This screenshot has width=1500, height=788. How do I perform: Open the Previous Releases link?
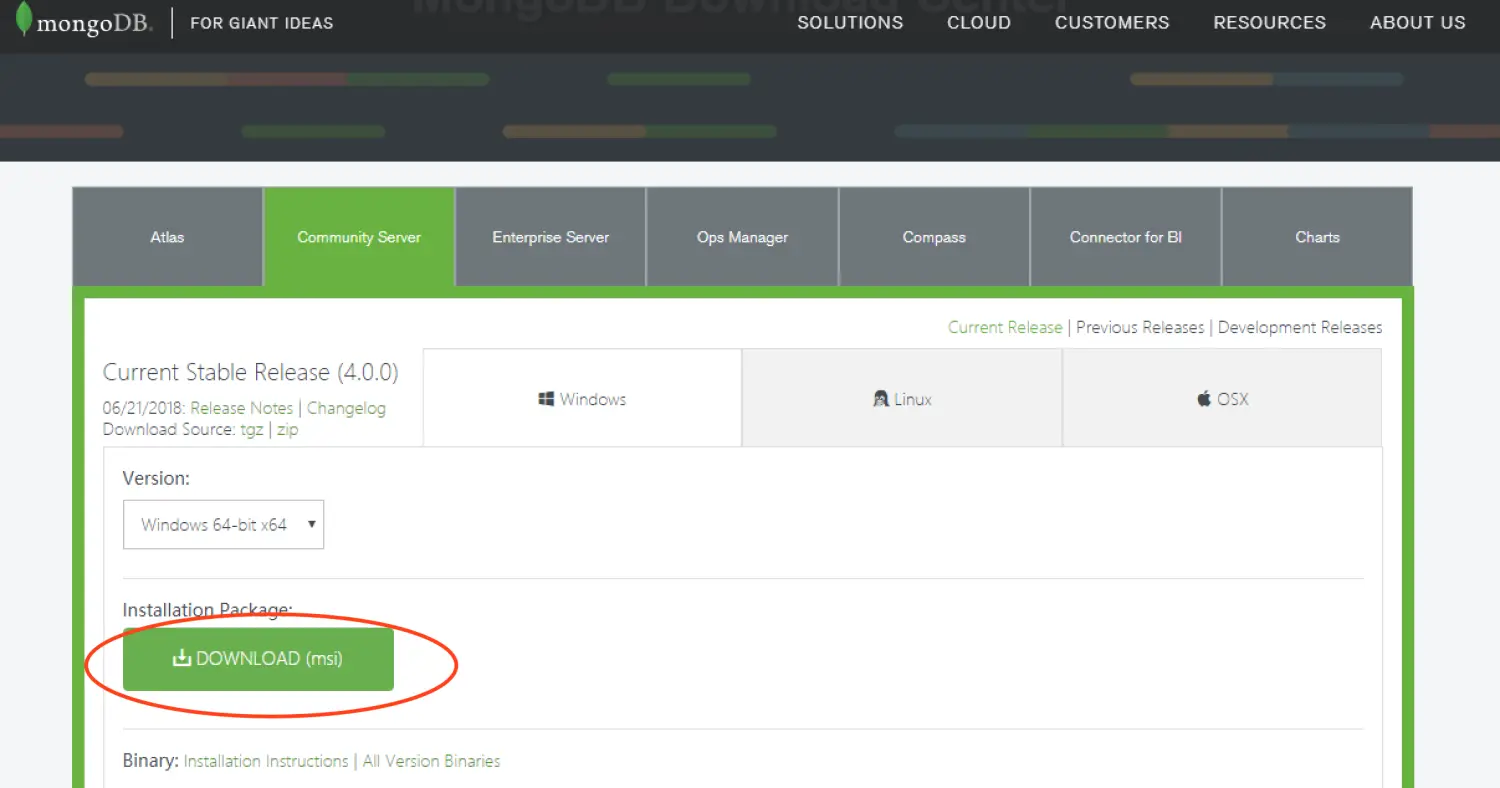[1140, 327]
